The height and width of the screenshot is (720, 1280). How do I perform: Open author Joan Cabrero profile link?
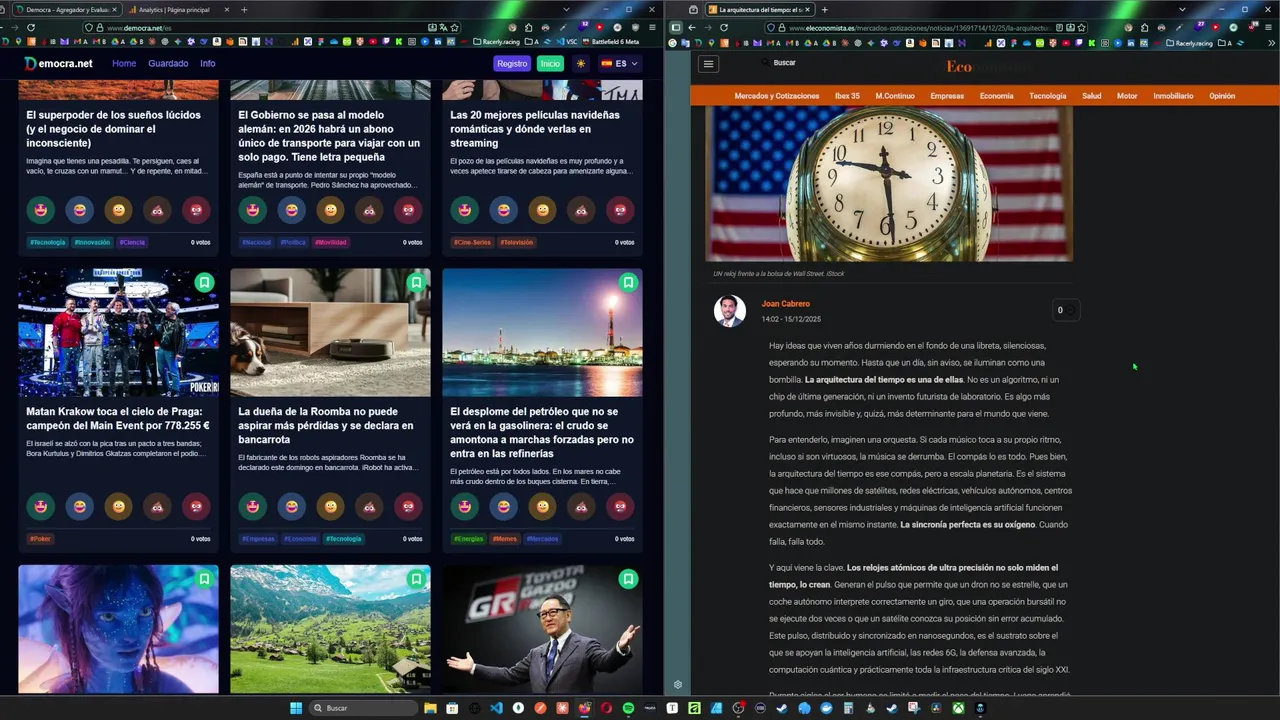click(x=786, y=304)
